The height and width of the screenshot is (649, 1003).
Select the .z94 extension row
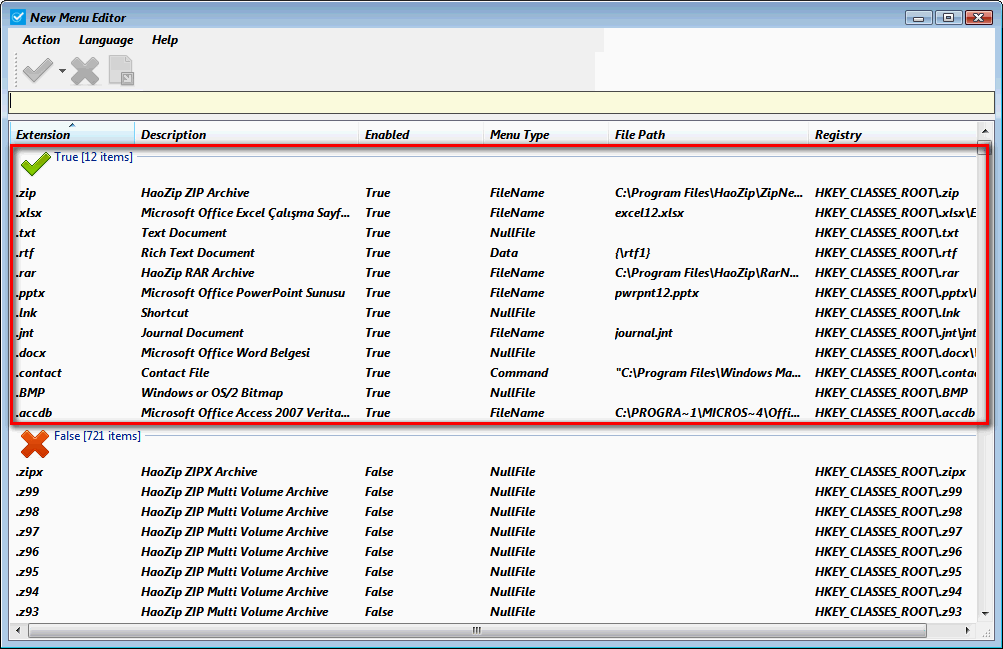click(x=494, y=591)
